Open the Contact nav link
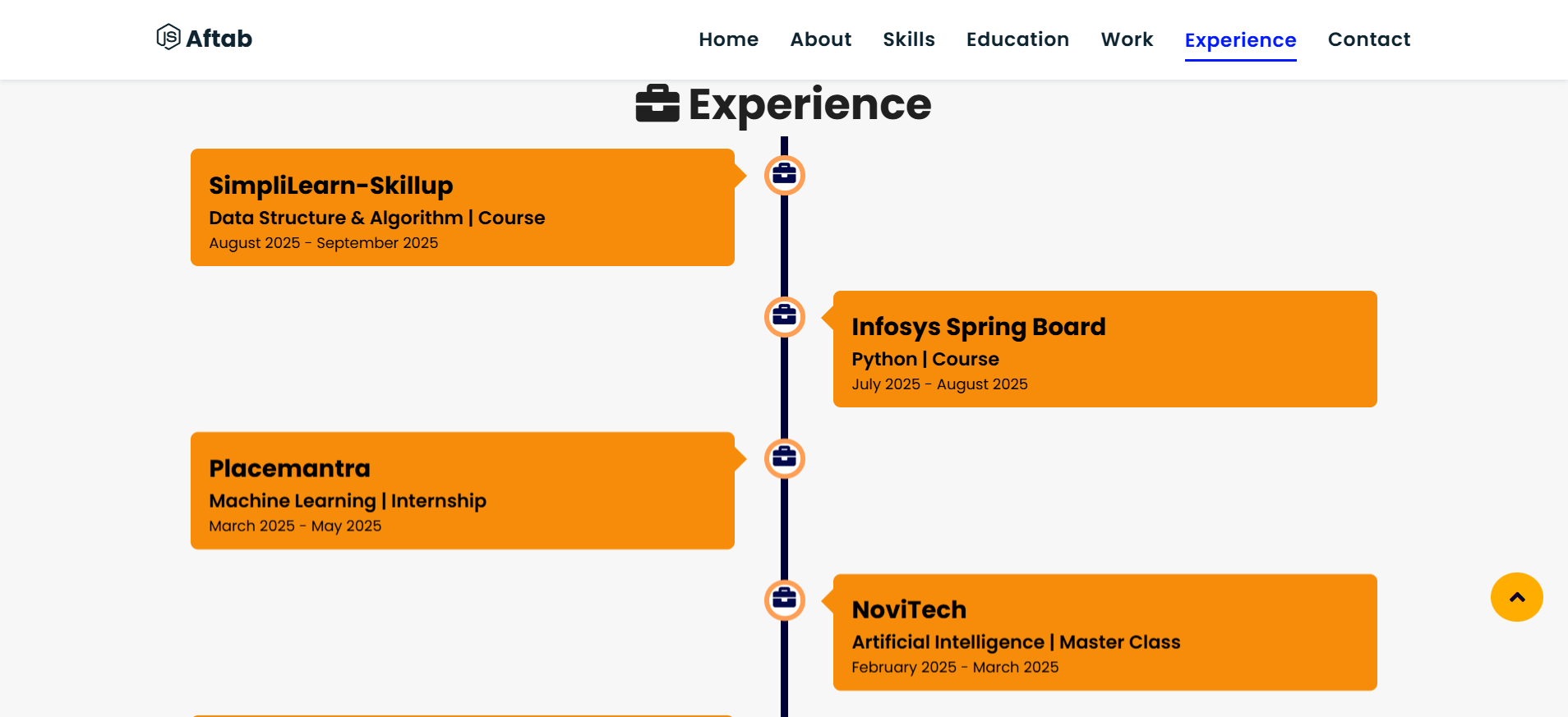The width and height of the screenshot is (1568, 717). click(1368, 39)
